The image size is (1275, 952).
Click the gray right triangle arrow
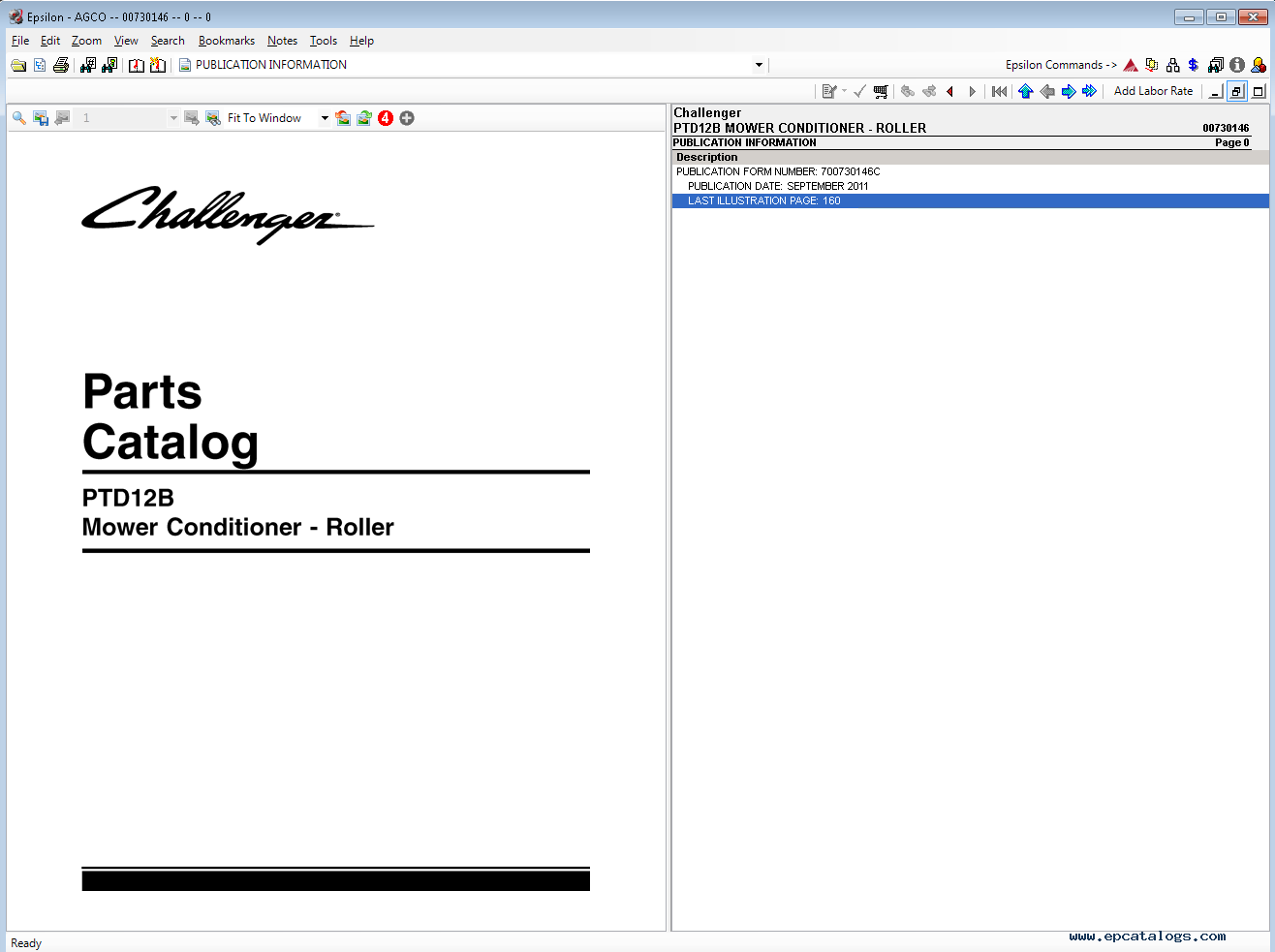(x=973, y=91)
